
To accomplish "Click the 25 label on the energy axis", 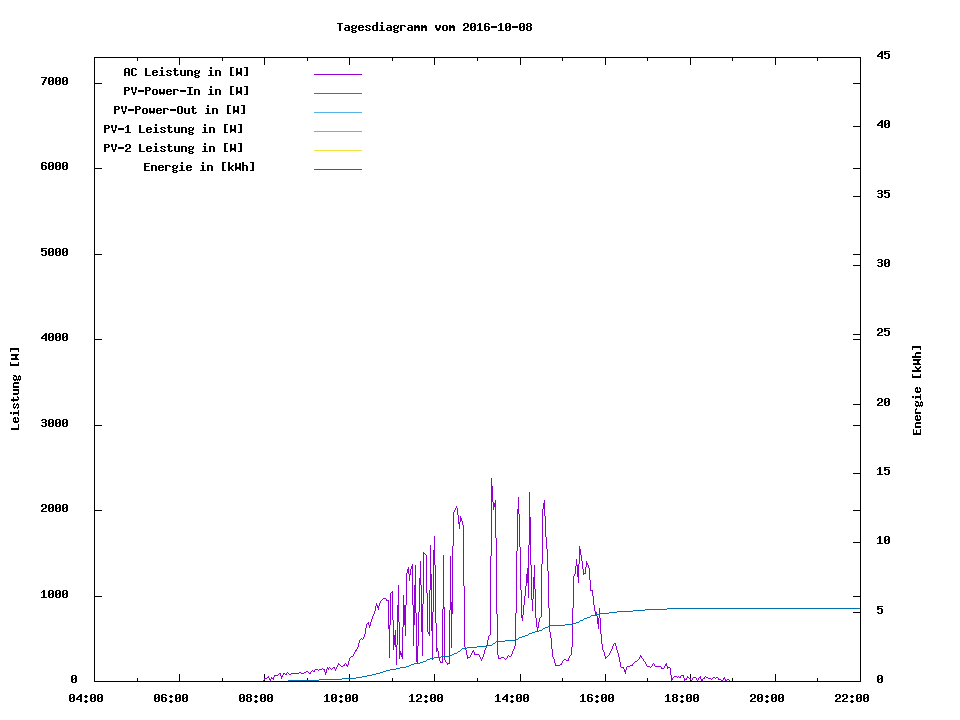I will (x=884, y=333).
